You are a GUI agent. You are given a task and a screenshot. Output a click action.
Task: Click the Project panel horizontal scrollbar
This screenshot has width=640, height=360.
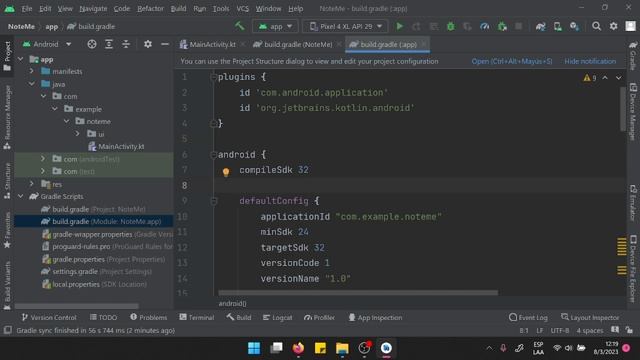(77, 306)
